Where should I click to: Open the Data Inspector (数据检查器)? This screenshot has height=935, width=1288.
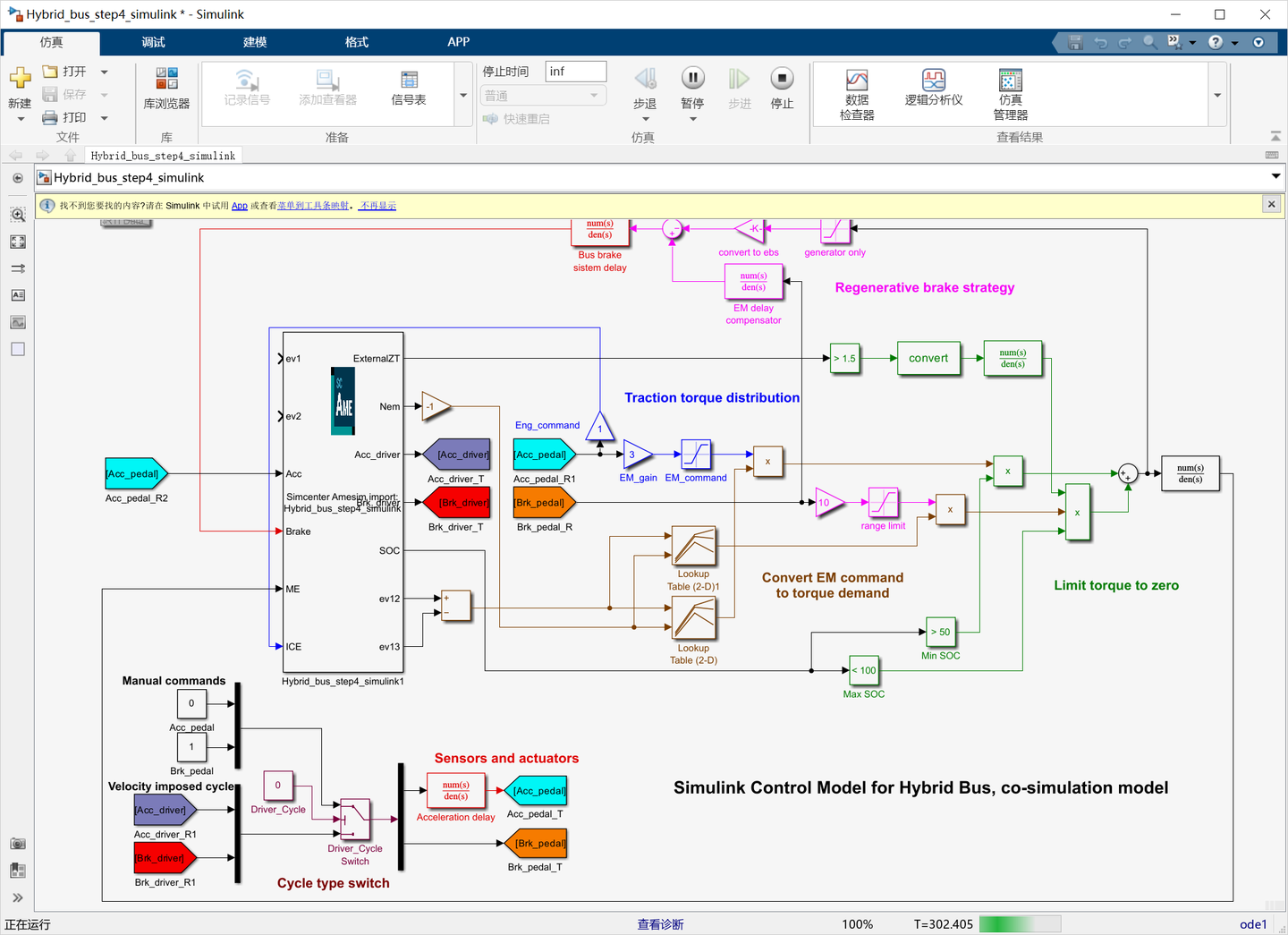(x=857, y=95)
